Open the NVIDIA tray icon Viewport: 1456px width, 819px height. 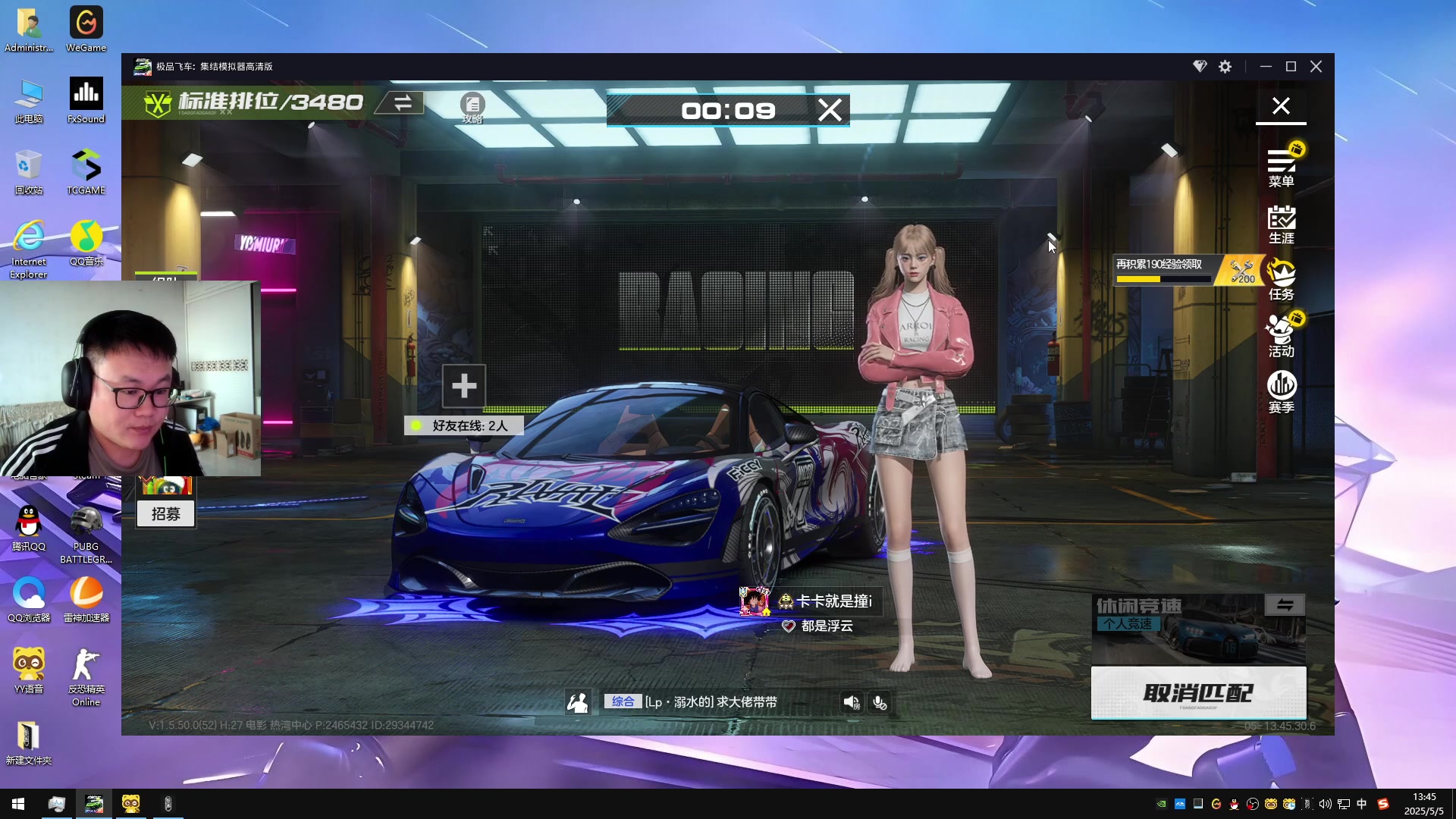(1161, 804)
